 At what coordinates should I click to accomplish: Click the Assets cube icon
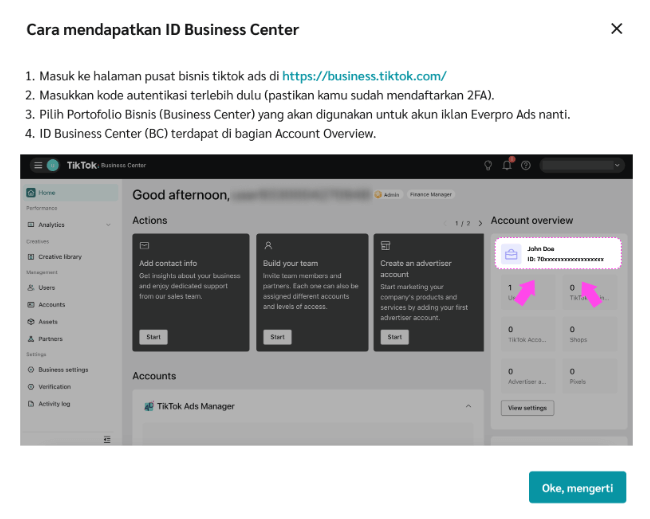(x=31, y=322)
